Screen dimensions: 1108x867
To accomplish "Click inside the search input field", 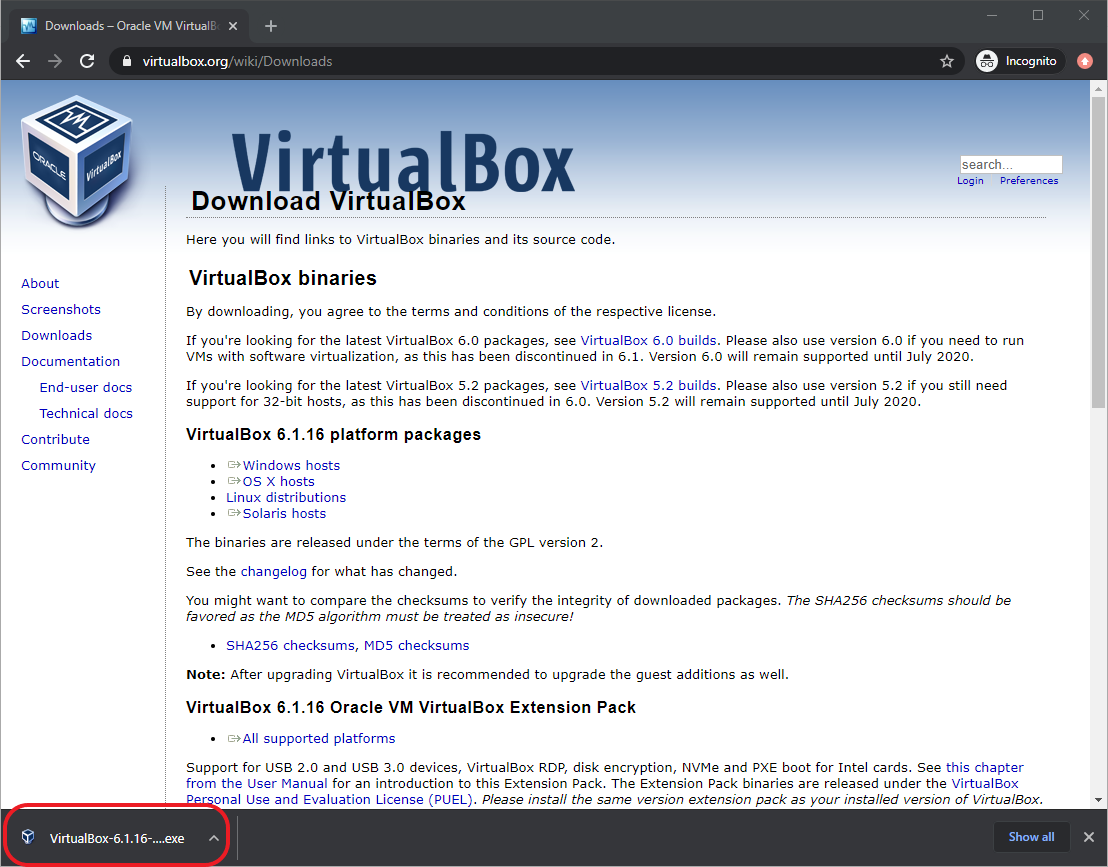I will (x=1010, y=164).
